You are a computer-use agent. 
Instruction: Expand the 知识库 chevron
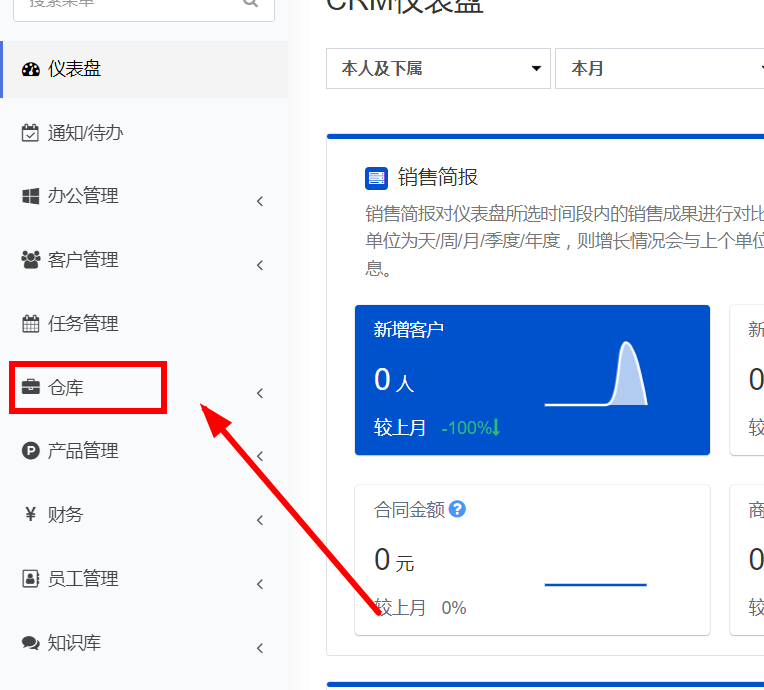(x=260, y=648)
